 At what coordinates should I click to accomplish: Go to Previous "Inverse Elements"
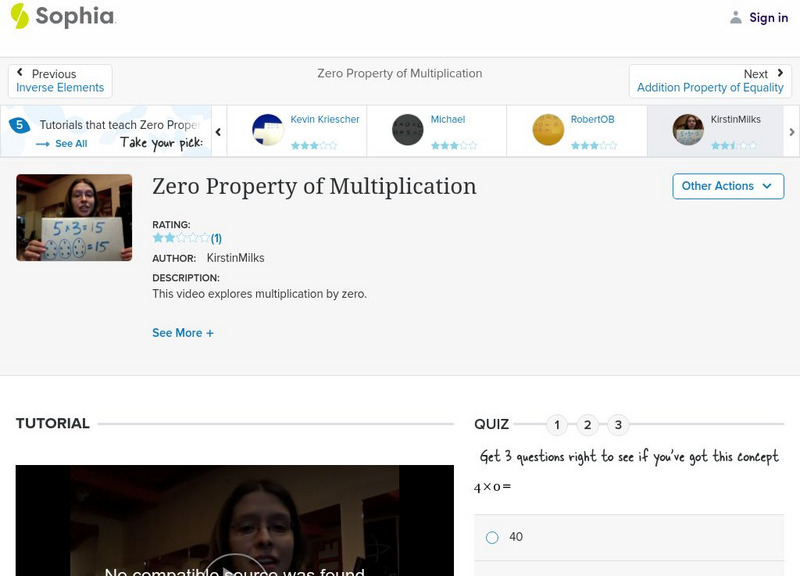coord(60,80)
